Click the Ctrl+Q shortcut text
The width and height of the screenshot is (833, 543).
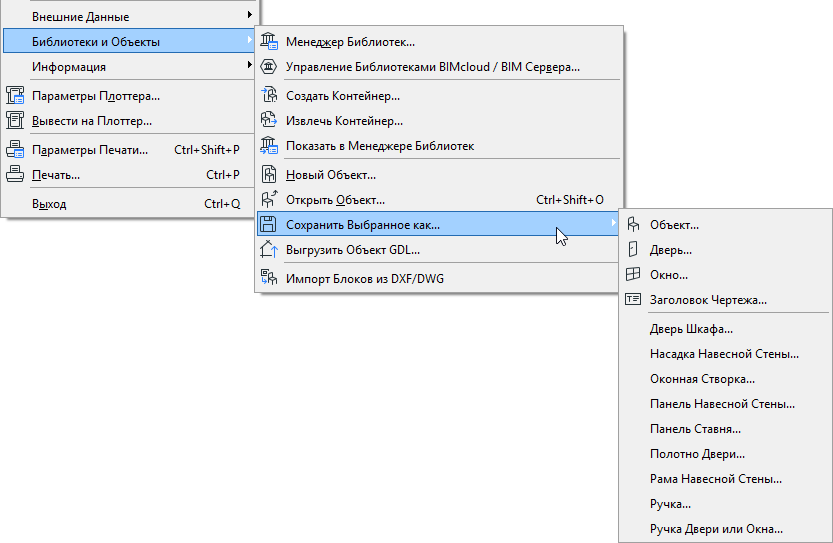222,203
